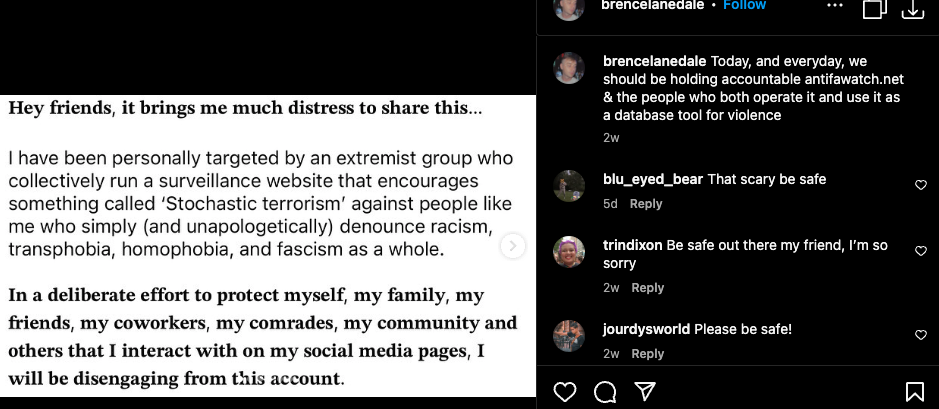This screenshot has height=409, width=939.
Task: Reply to the trindixon comment
Action: tap(647, 288)
